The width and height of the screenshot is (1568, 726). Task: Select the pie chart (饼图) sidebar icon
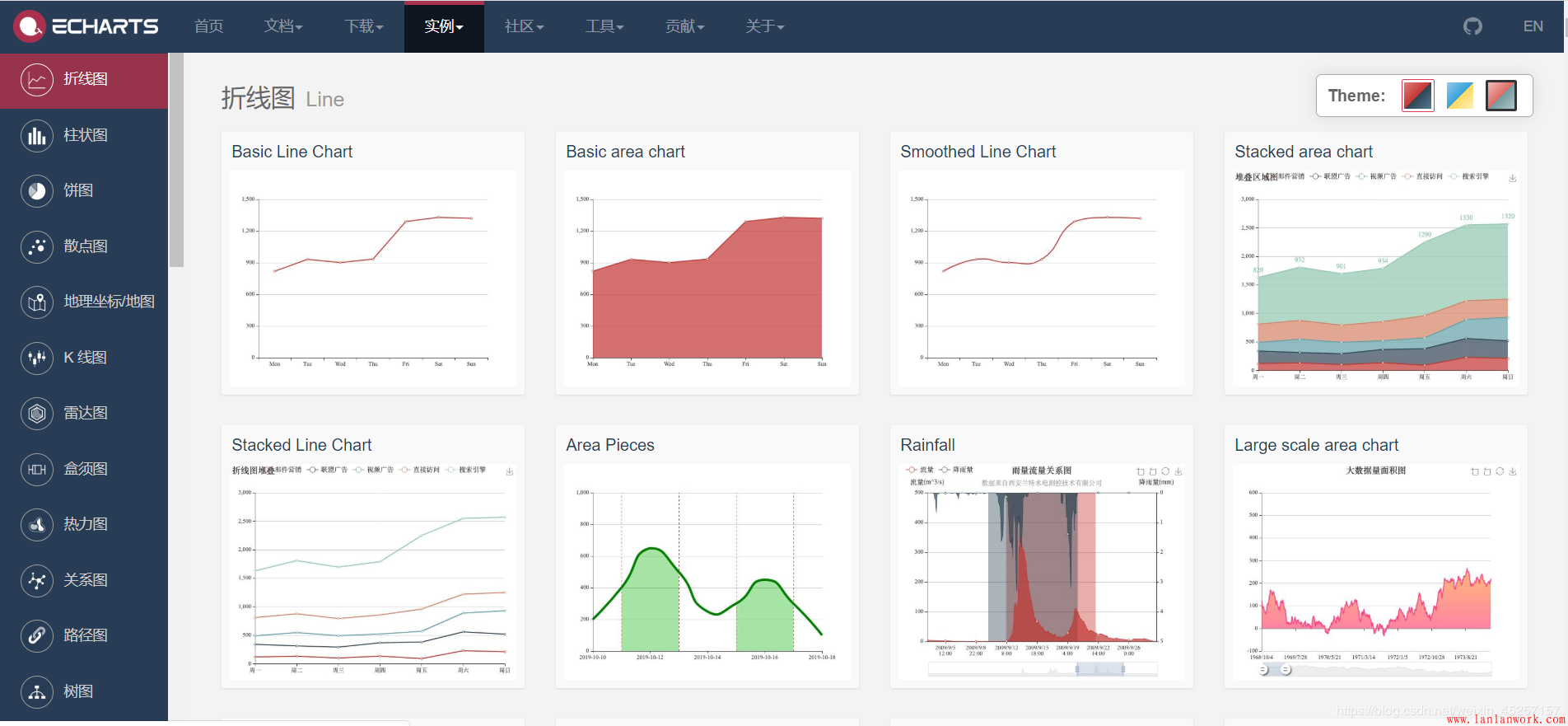click(x=37, y=191)
